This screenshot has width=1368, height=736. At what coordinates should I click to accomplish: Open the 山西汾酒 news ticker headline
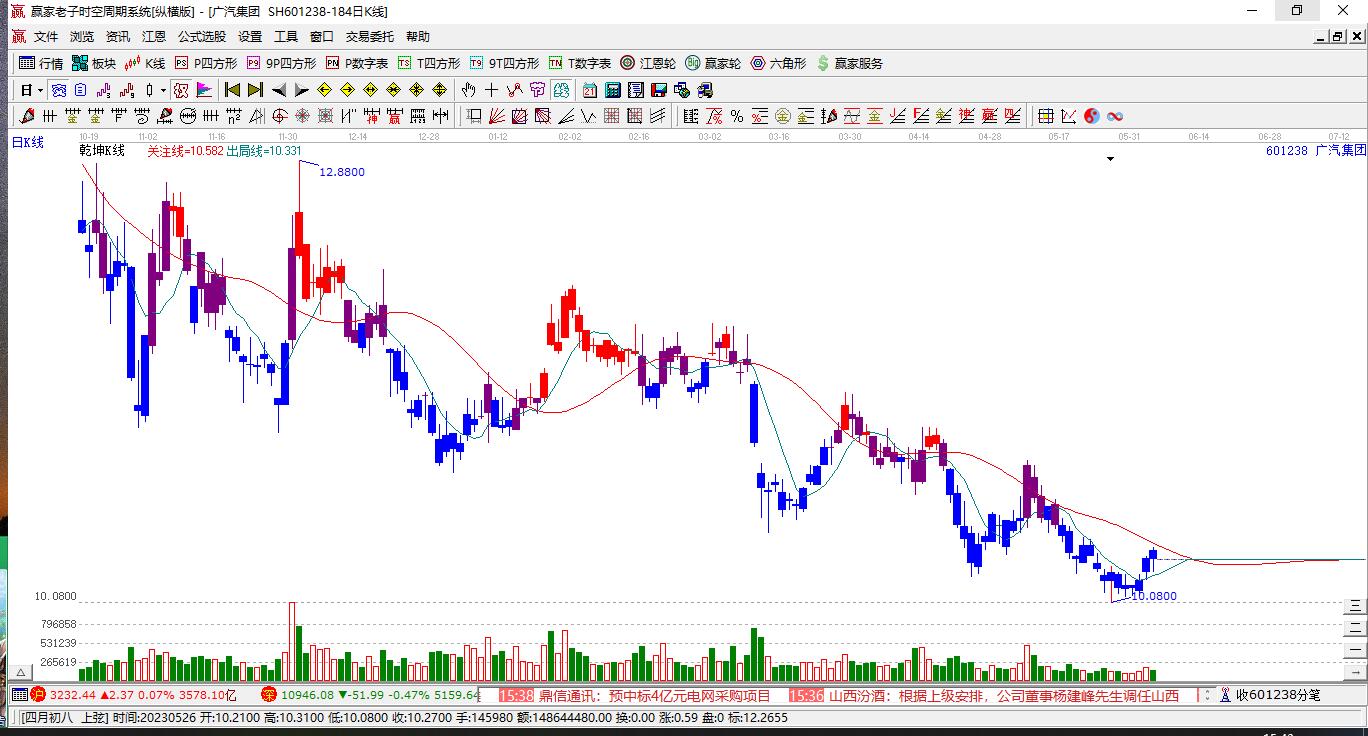(984, 695)
